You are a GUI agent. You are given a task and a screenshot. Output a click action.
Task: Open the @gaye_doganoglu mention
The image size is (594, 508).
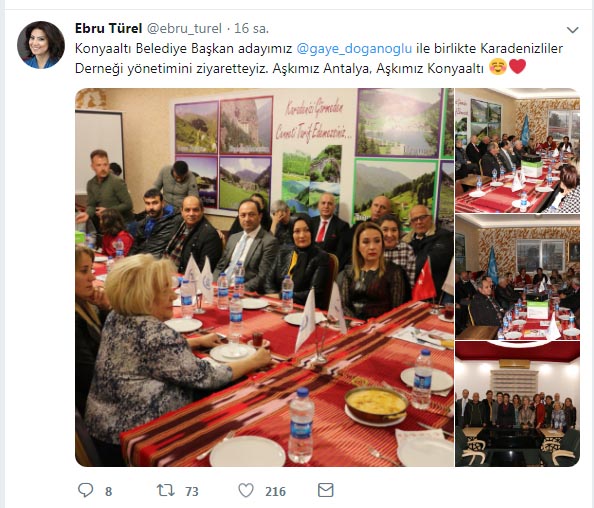(x=354, y=48)
